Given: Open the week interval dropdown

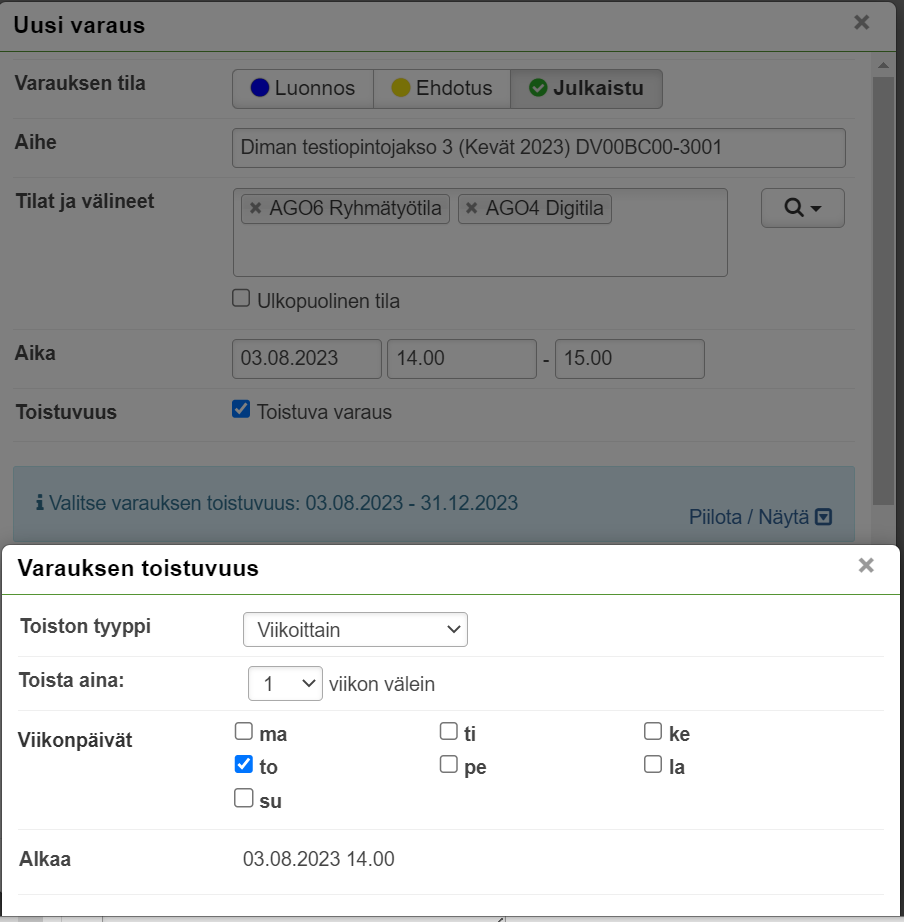Looking at the screenshot, I should [285, 684].
